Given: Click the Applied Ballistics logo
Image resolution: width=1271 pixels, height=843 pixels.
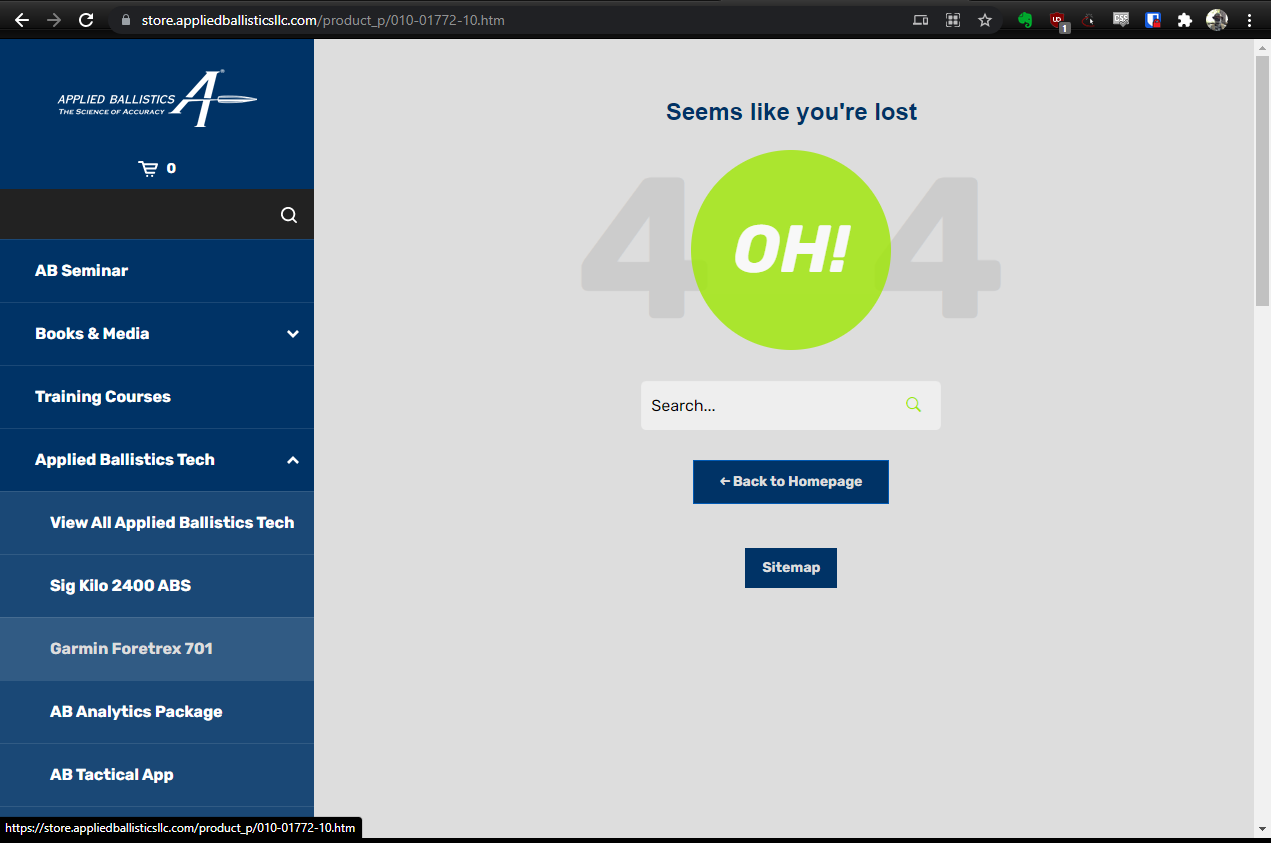Looking at the screenshot, I should 157,99.
